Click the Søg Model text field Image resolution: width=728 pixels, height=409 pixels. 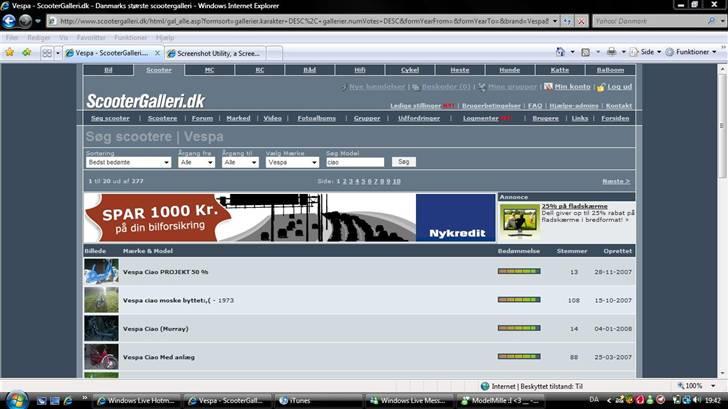click(354, 162)
